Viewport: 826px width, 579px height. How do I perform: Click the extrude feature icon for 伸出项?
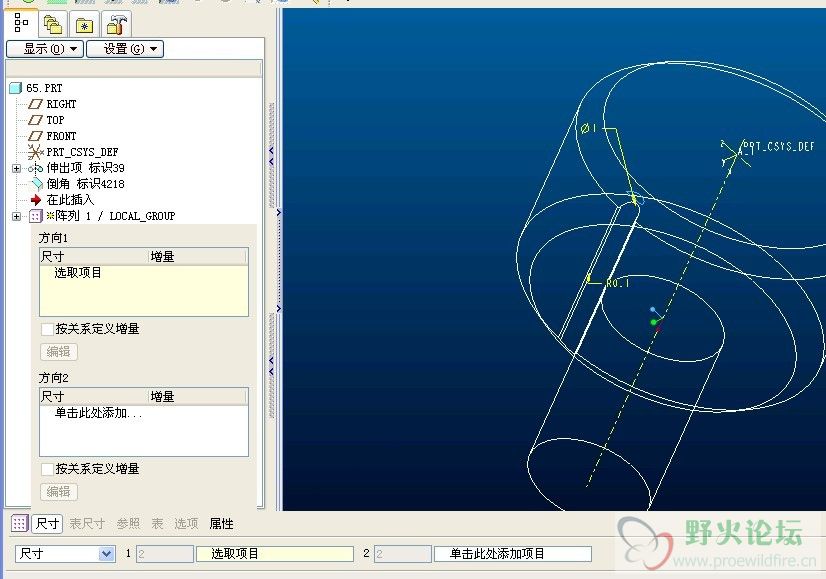pyautogui.click(x=35, y=169)
